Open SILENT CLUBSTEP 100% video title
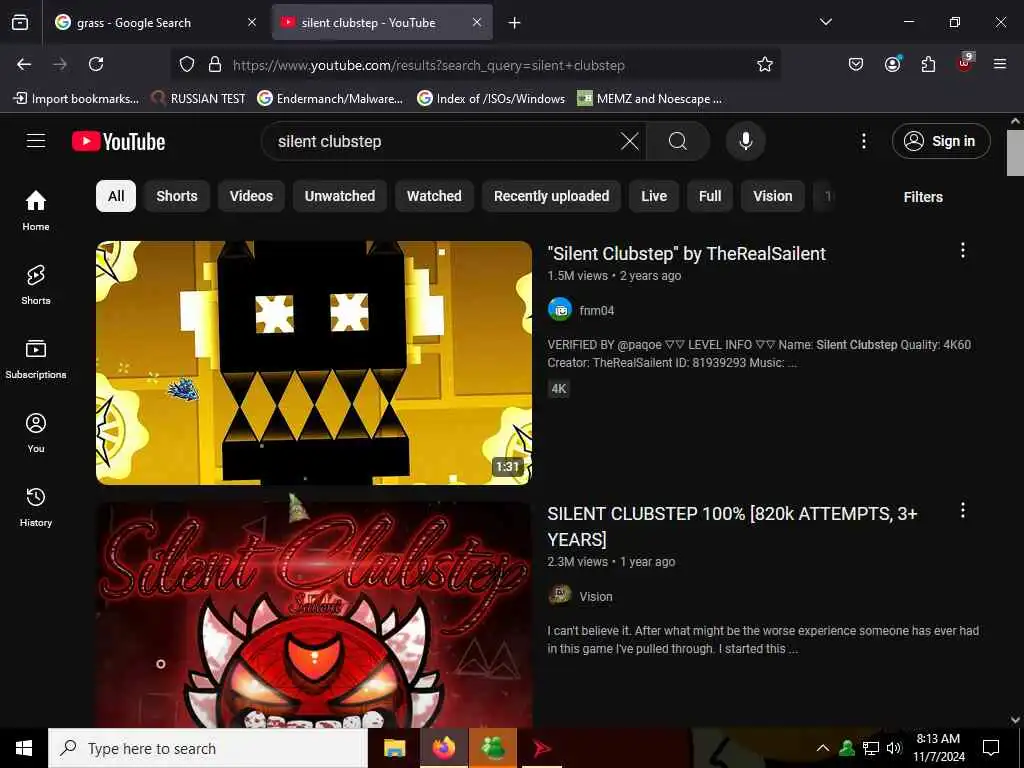Screen dimensions: 1024x768 pyautogui.click(x=732, y=526)
